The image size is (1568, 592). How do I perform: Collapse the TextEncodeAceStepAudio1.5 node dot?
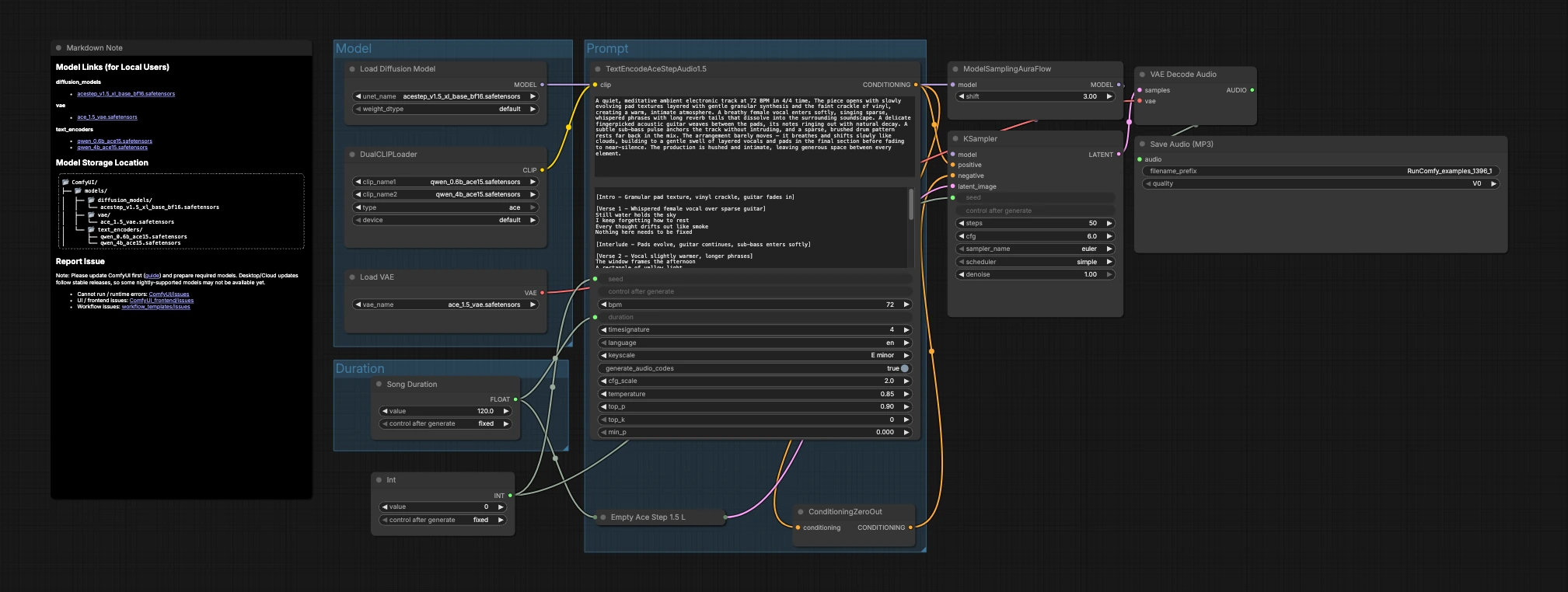click(x=598, y=69)
